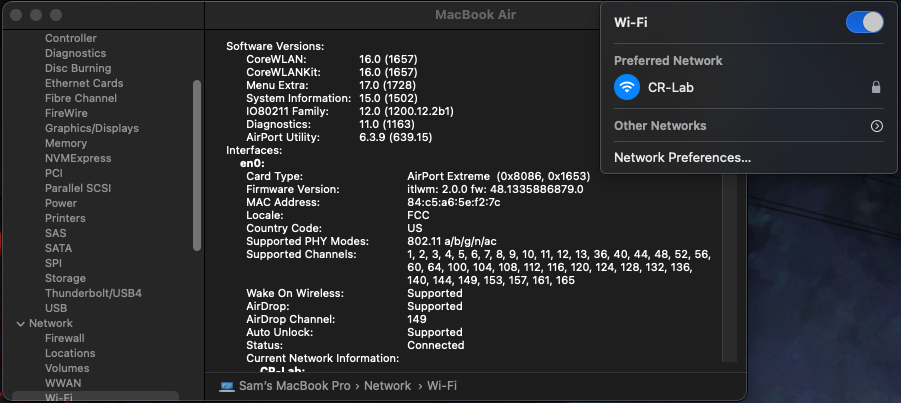Click the Software Versions heading
The height and width of the screenshot is (403, 901).
275,46
